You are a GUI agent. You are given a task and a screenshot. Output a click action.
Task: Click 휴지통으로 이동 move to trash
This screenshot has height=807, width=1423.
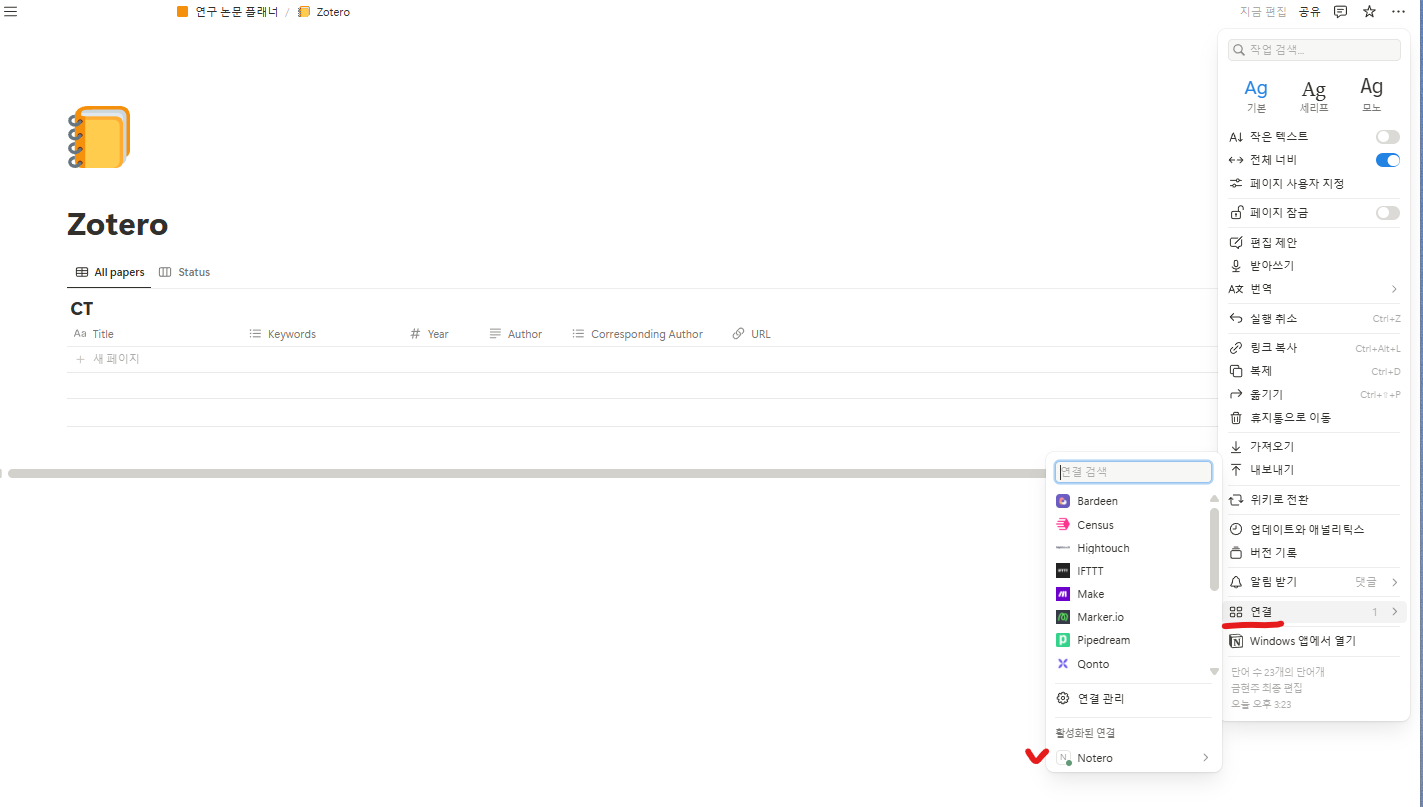(1314, 418)
